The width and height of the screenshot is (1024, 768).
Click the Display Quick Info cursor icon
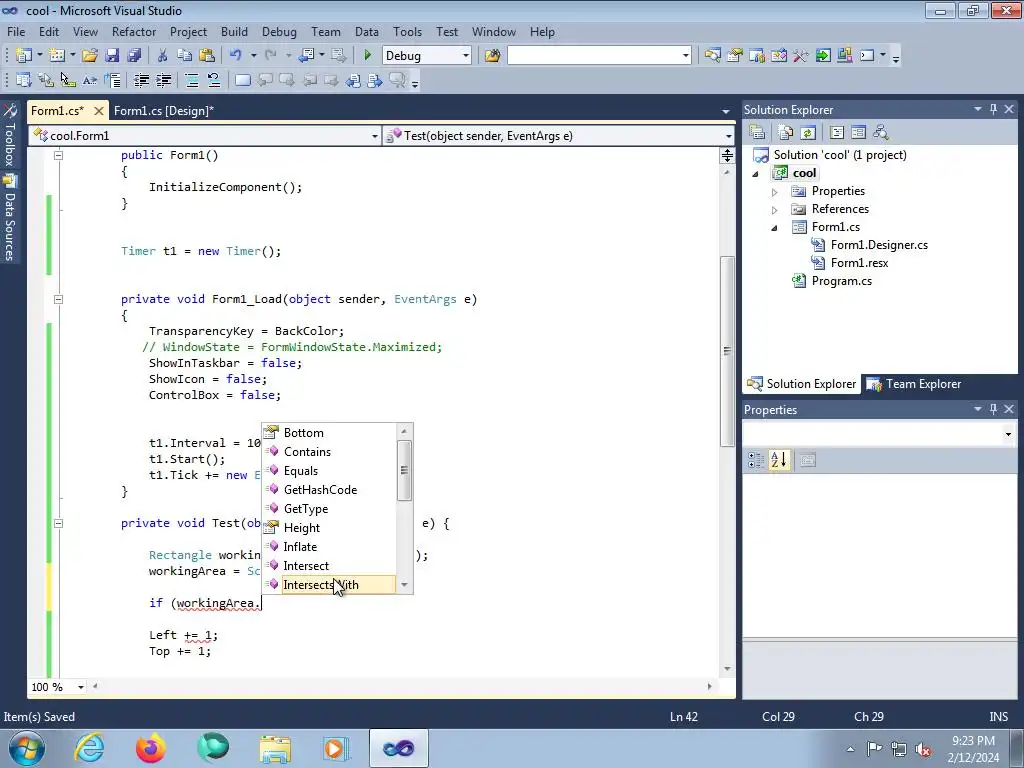pos(67,80)
